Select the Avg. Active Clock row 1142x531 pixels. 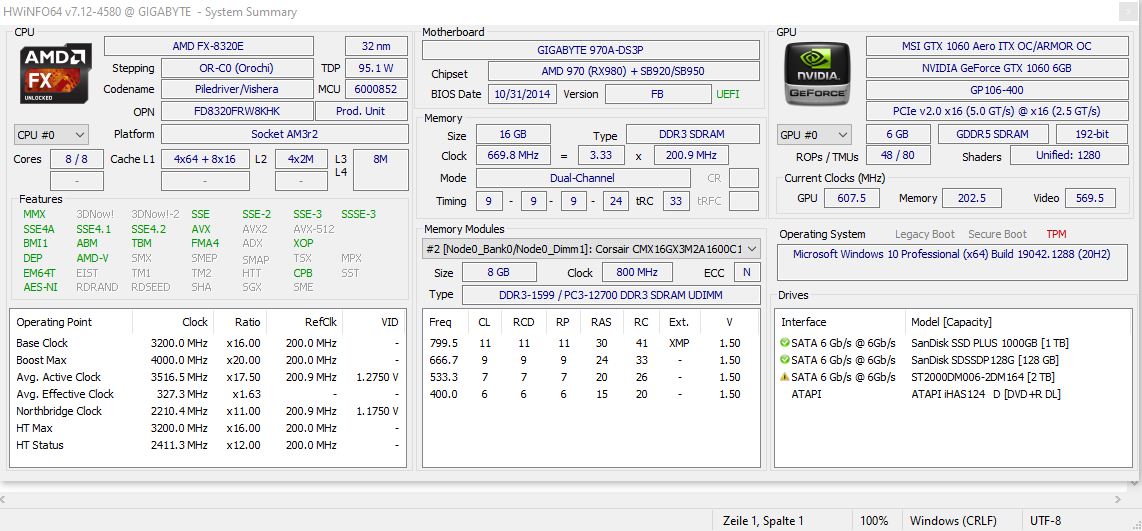tap(208, 377)
